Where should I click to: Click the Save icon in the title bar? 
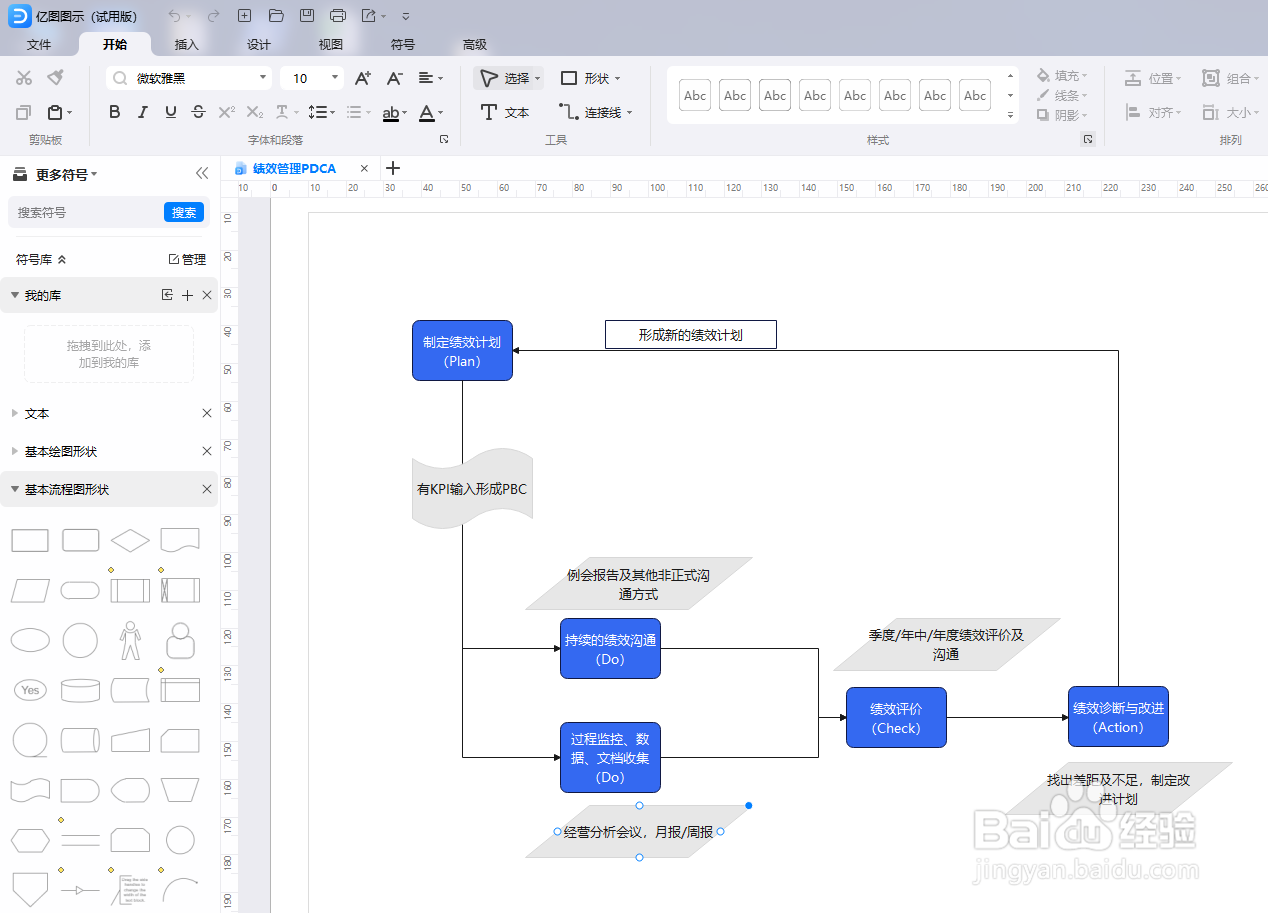[309, 15]
